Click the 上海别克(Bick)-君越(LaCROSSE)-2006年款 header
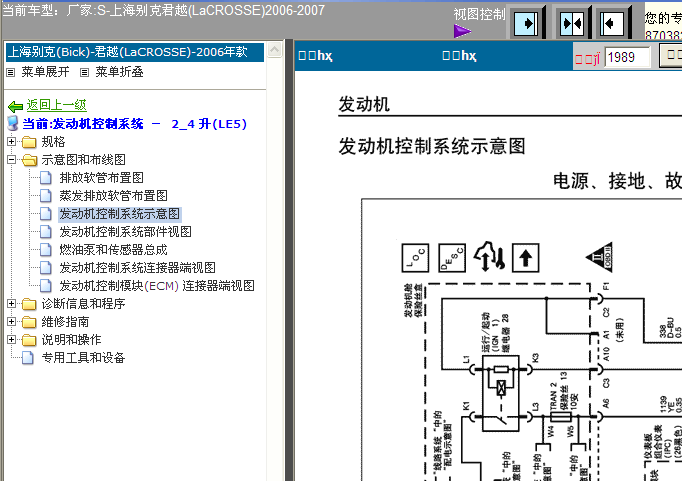This screenshot has height=481, width=682. [x=135, y=52]
